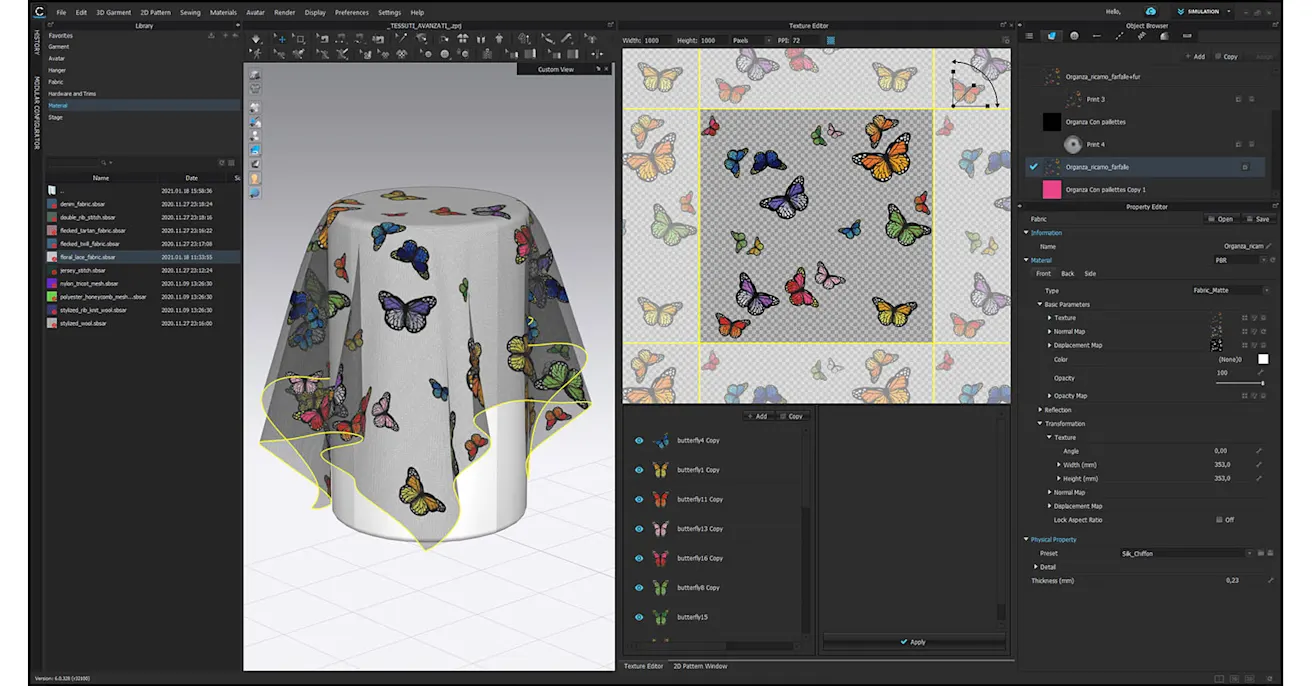Expand the Reflection section
This screenshot has height=686, width=1312.
pos(1040,410)
